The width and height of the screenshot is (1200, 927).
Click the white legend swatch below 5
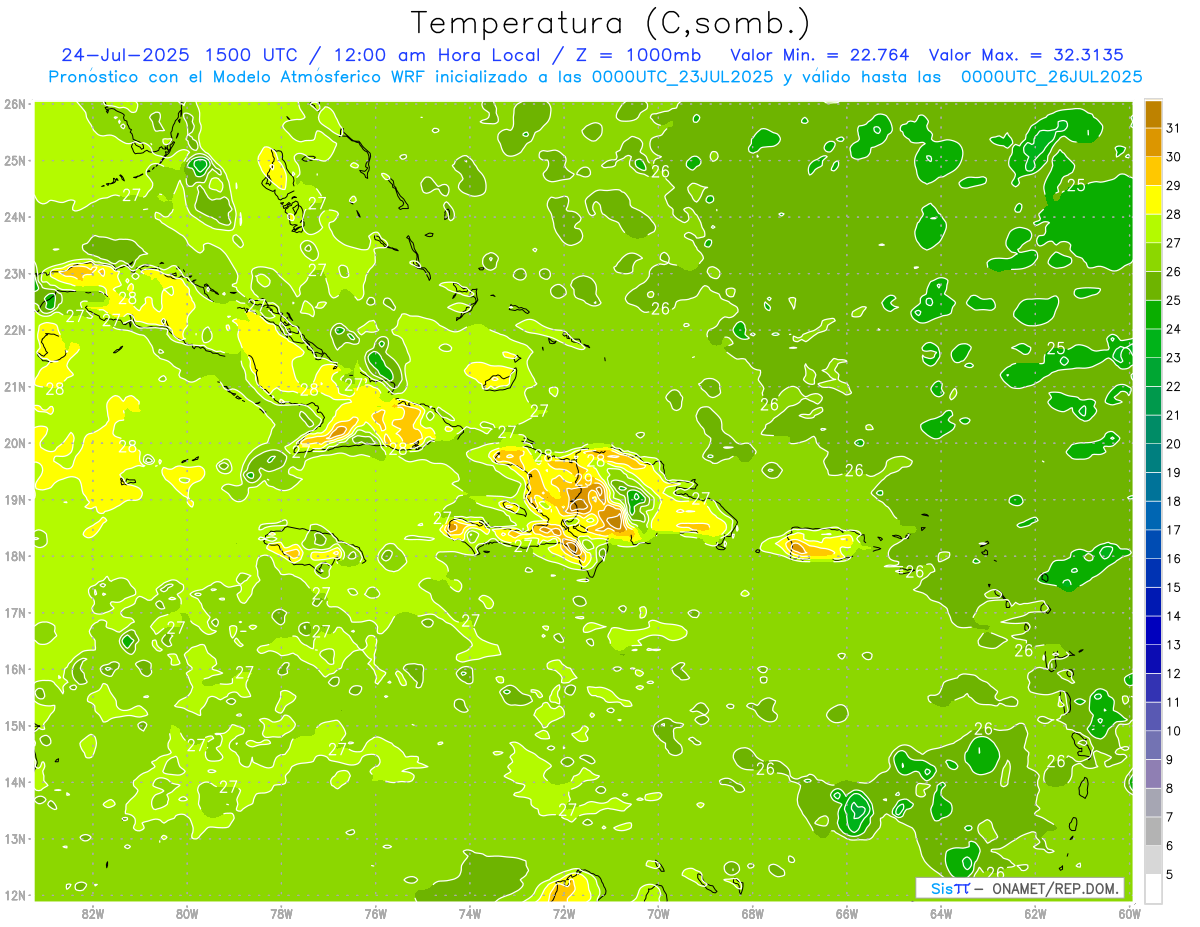click(1153, 888)
